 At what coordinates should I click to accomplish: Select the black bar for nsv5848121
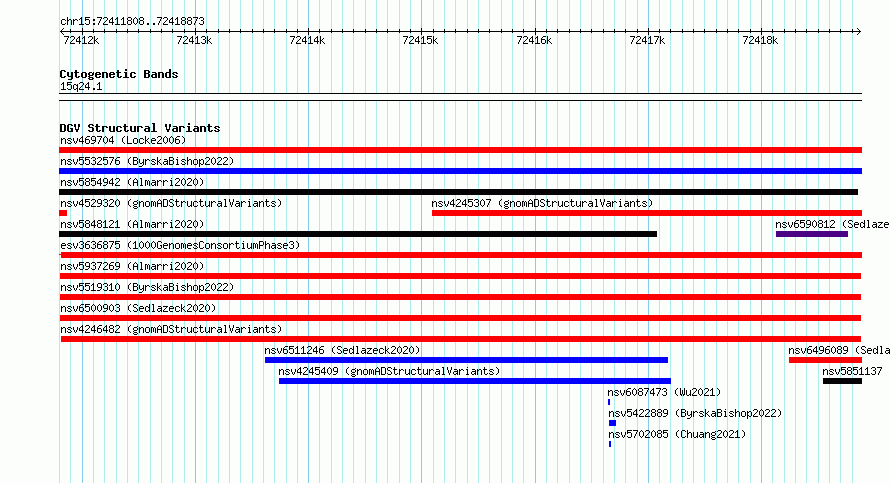point(358,234)
